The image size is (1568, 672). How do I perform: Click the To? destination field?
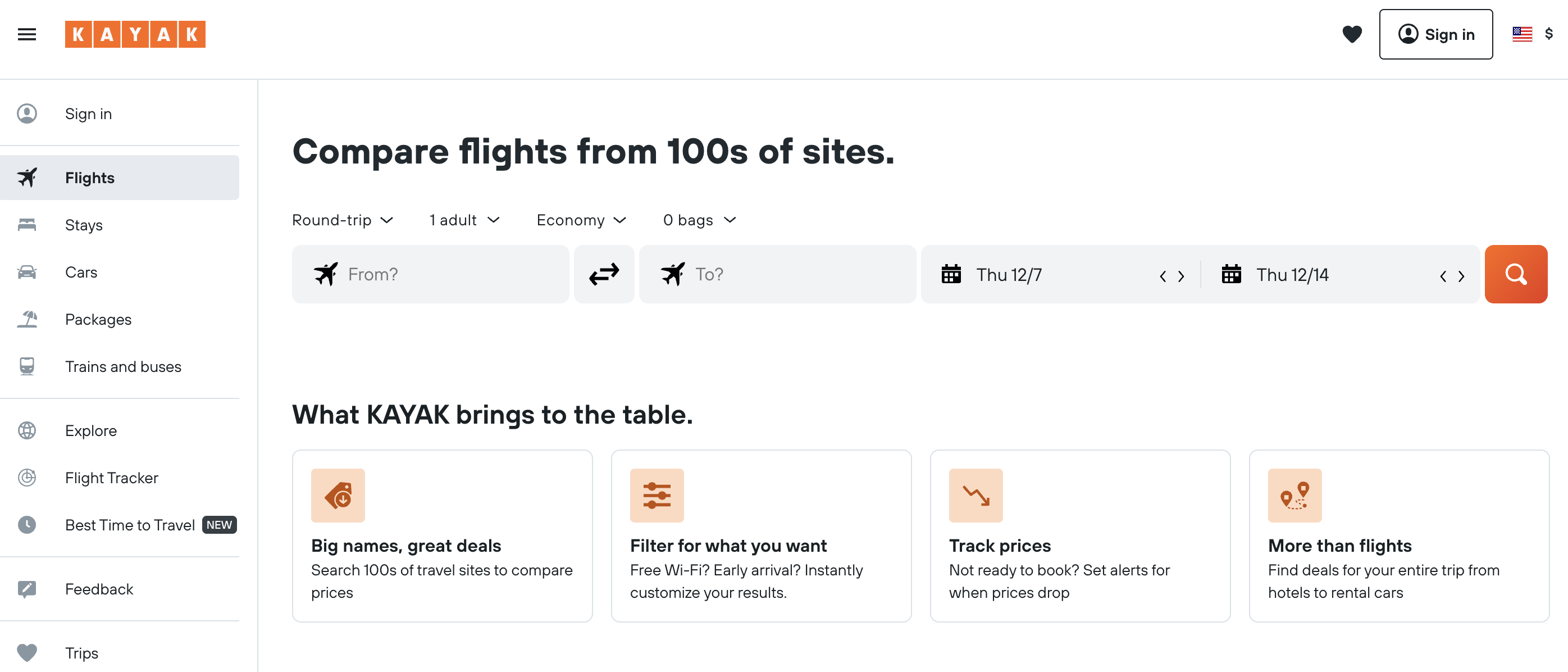[777, 274]
